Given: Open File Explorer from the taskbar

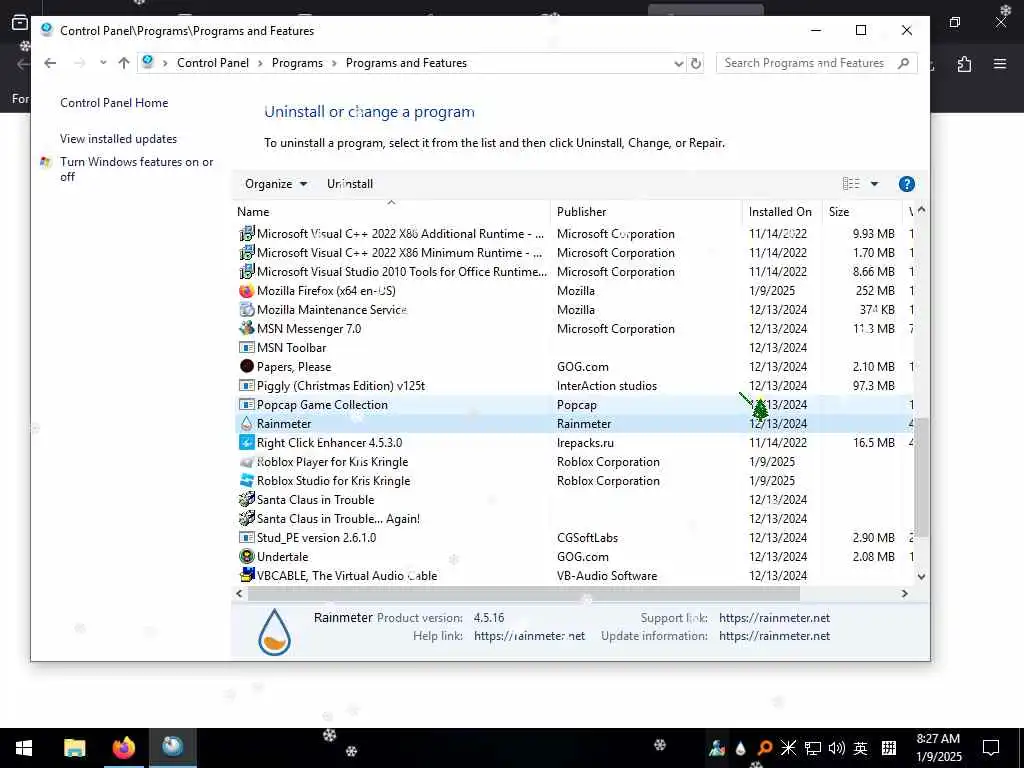Looking at the screenshot, I should [x=74, y=748].
